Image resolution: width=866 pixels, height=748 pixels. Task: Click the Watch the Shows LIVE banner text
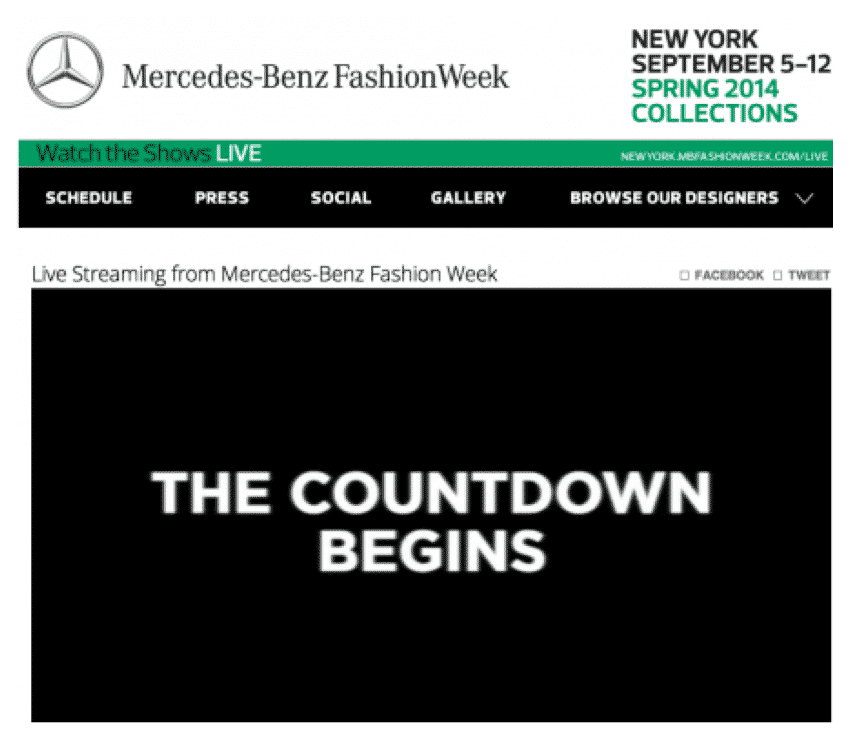click(x=149, y=153)
